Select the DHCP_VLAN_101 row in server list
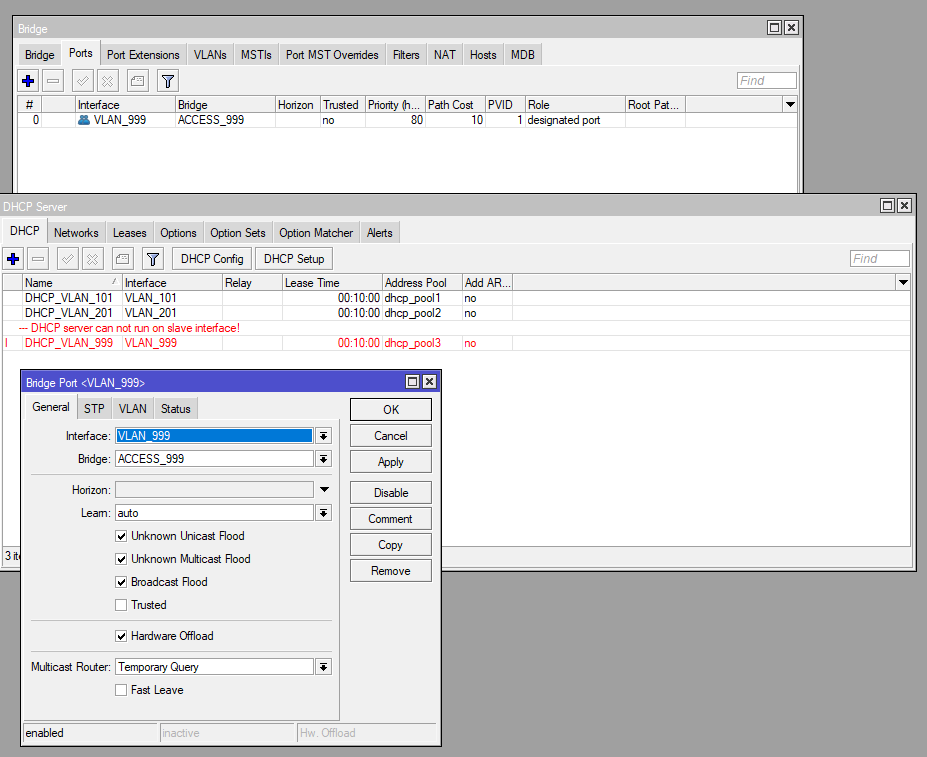The image size is (927, 757). click(70, 298)
